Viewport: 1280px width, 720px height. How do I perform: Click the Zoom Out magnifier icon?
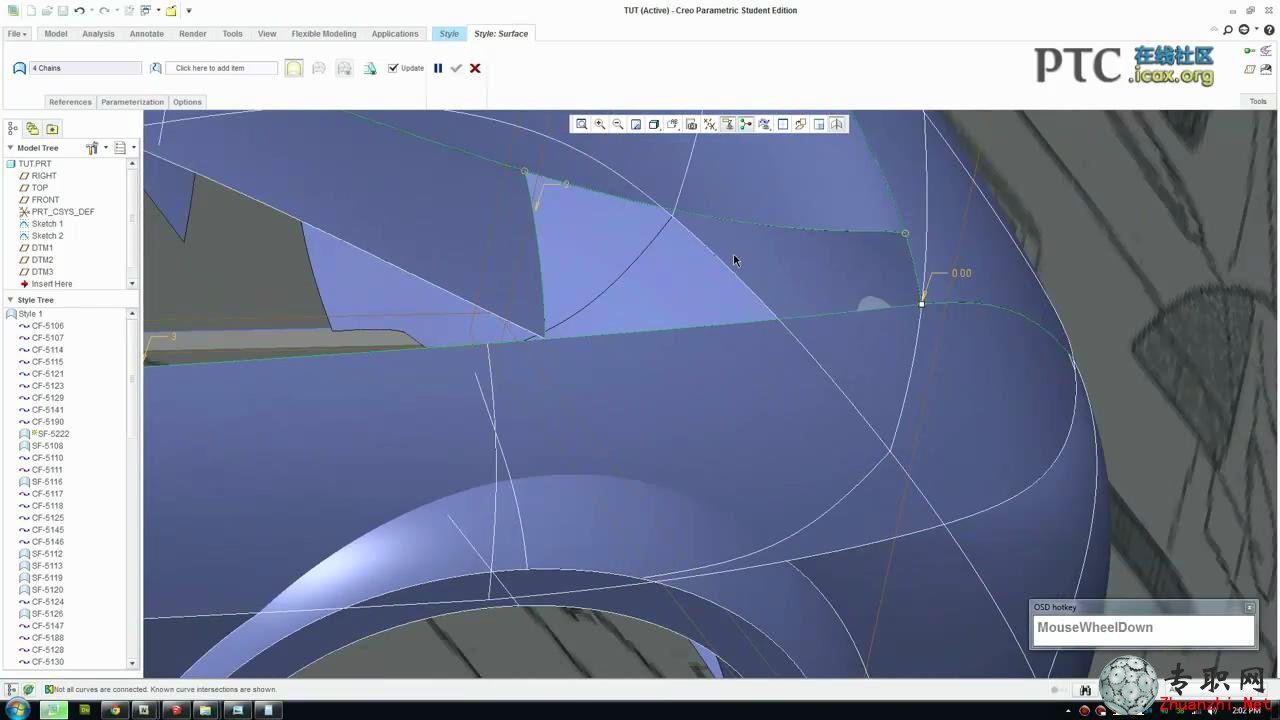[x=618, y=124]
